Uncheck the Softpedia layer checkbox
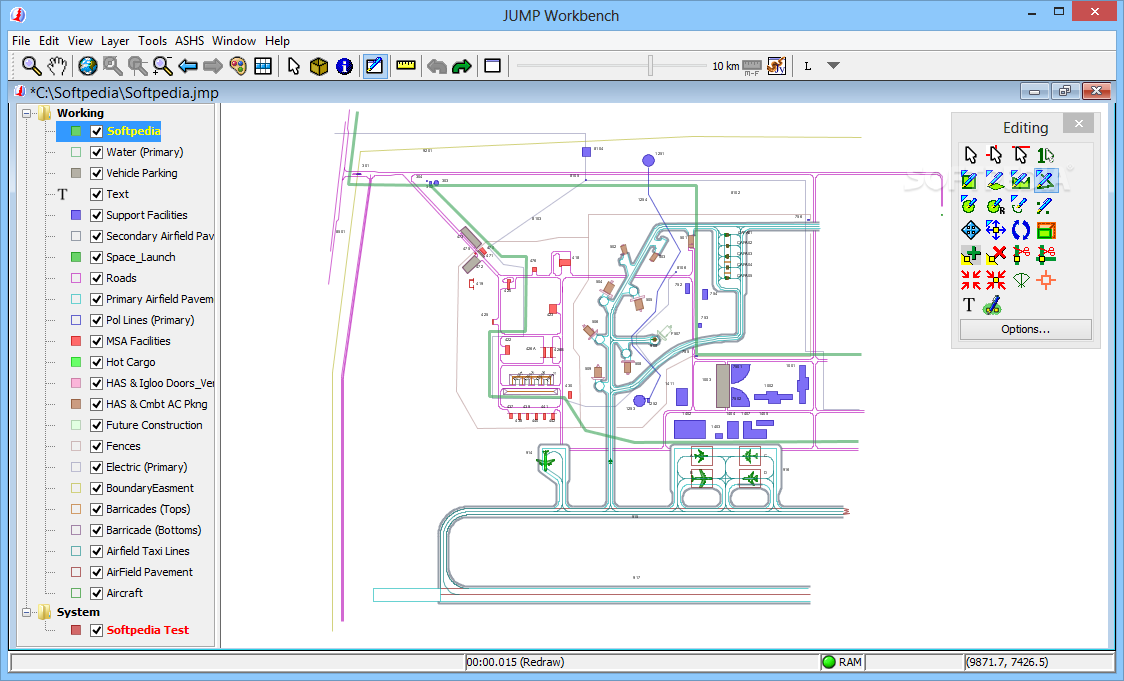 [97, 131]
